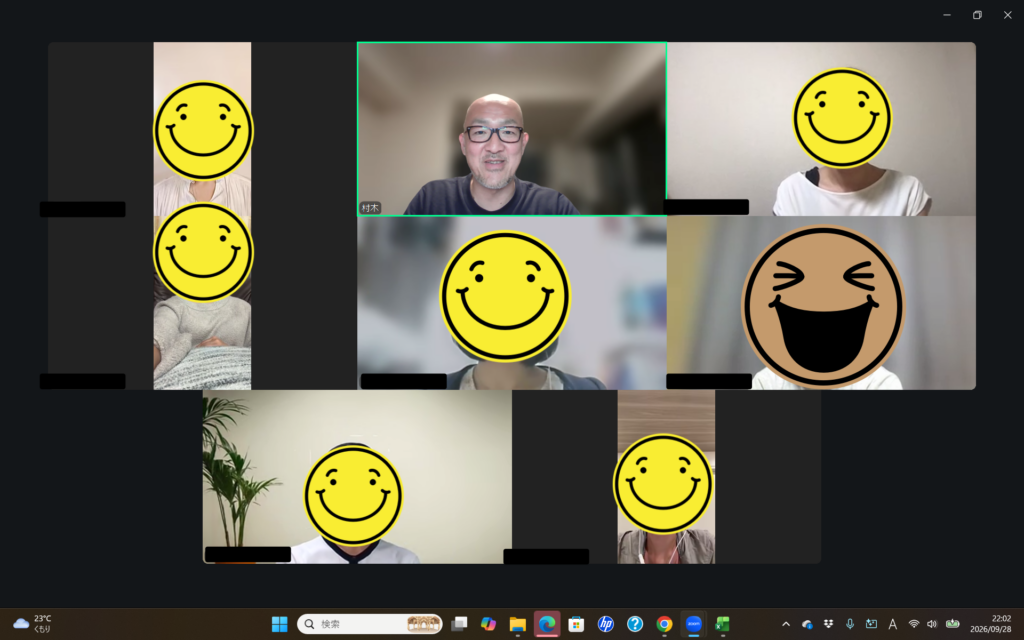Viewport: 1024px width, 640px height.
Task: Switch to Google Chrome in the taskbar
Action: pos(664,624)
